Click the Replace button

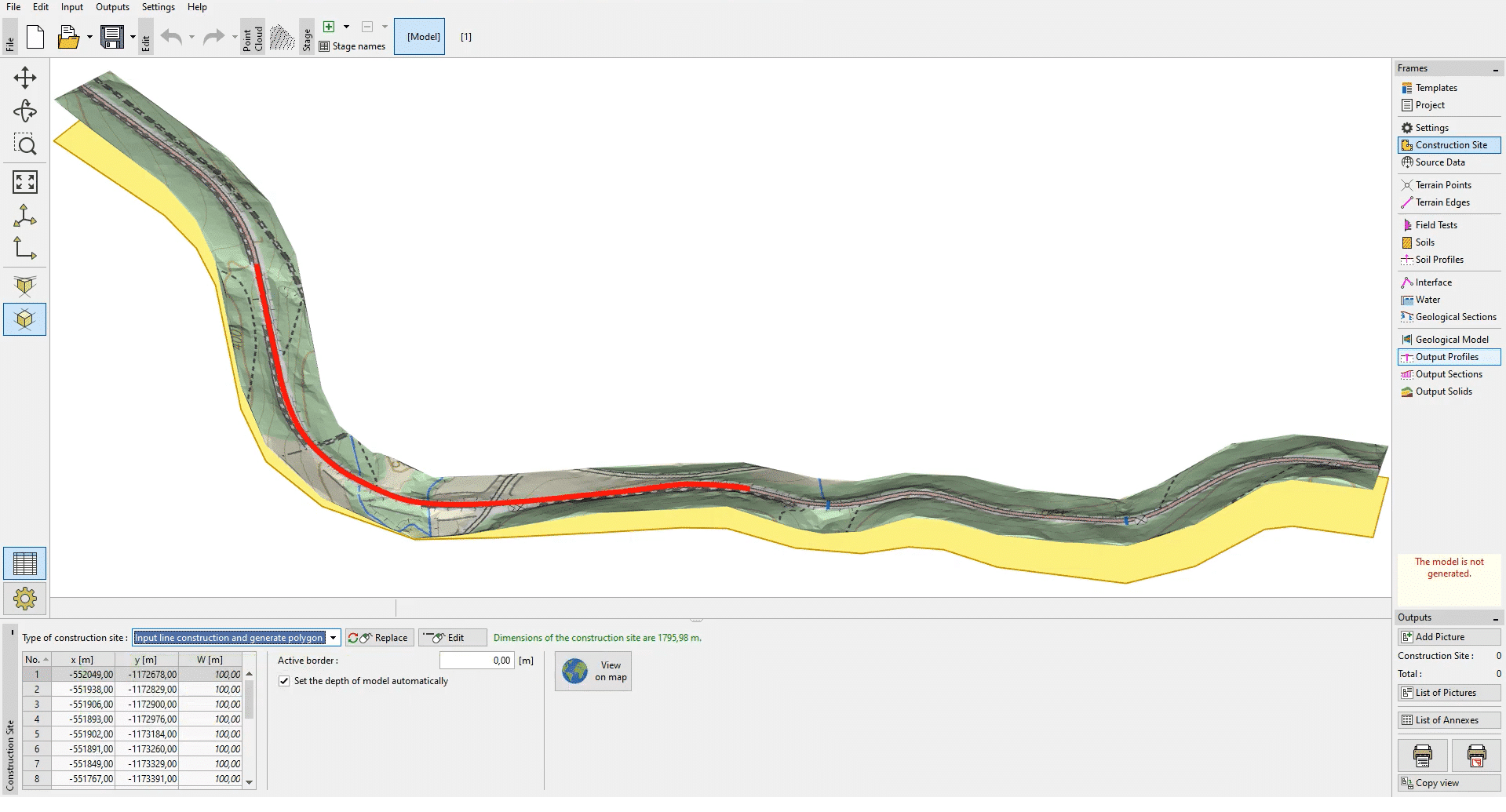point(378,638)
